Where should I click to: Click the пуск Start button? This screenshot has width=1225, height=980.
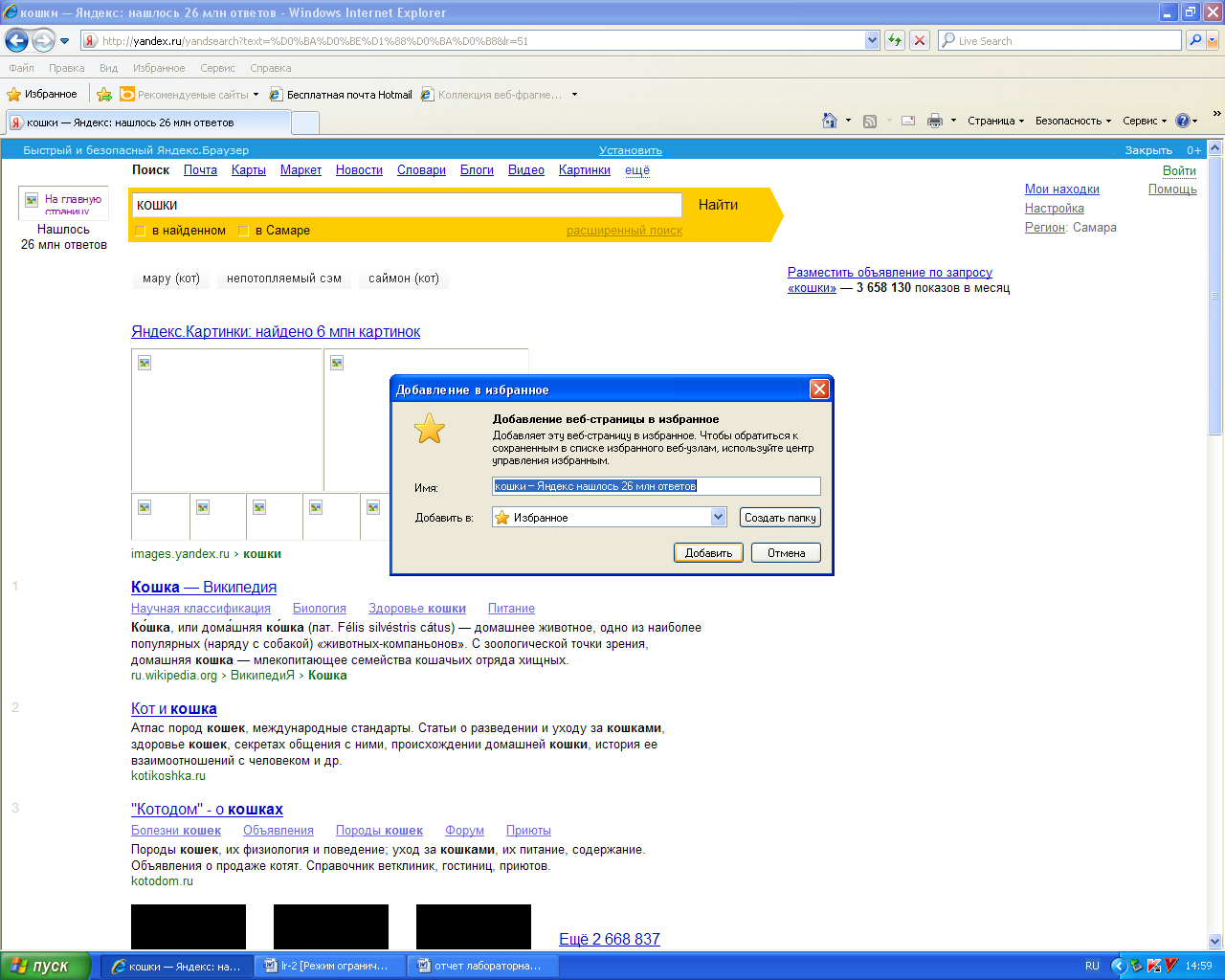(45, 966)
